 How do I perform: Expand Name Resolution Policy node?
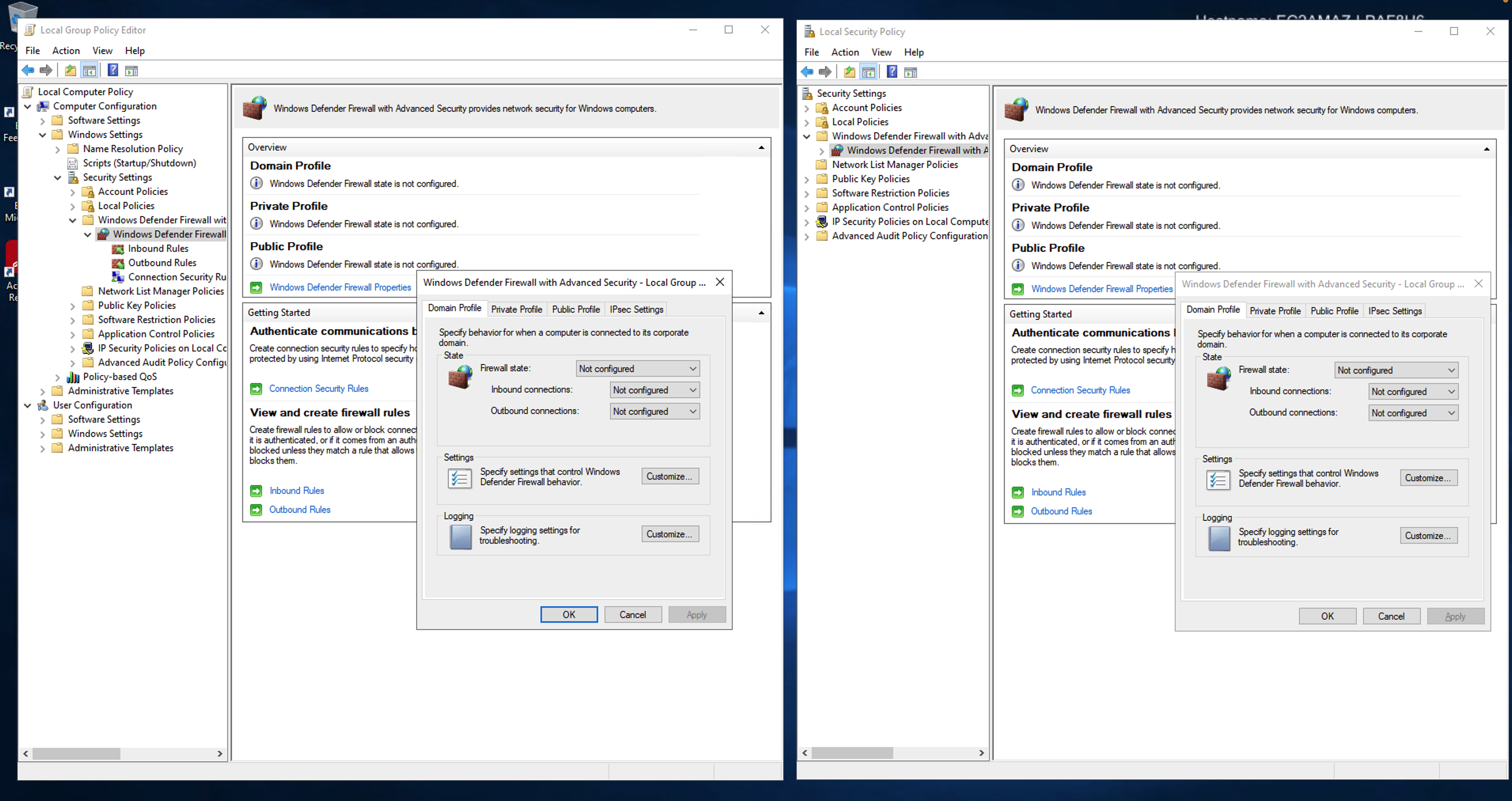click(x=57, y=149)
